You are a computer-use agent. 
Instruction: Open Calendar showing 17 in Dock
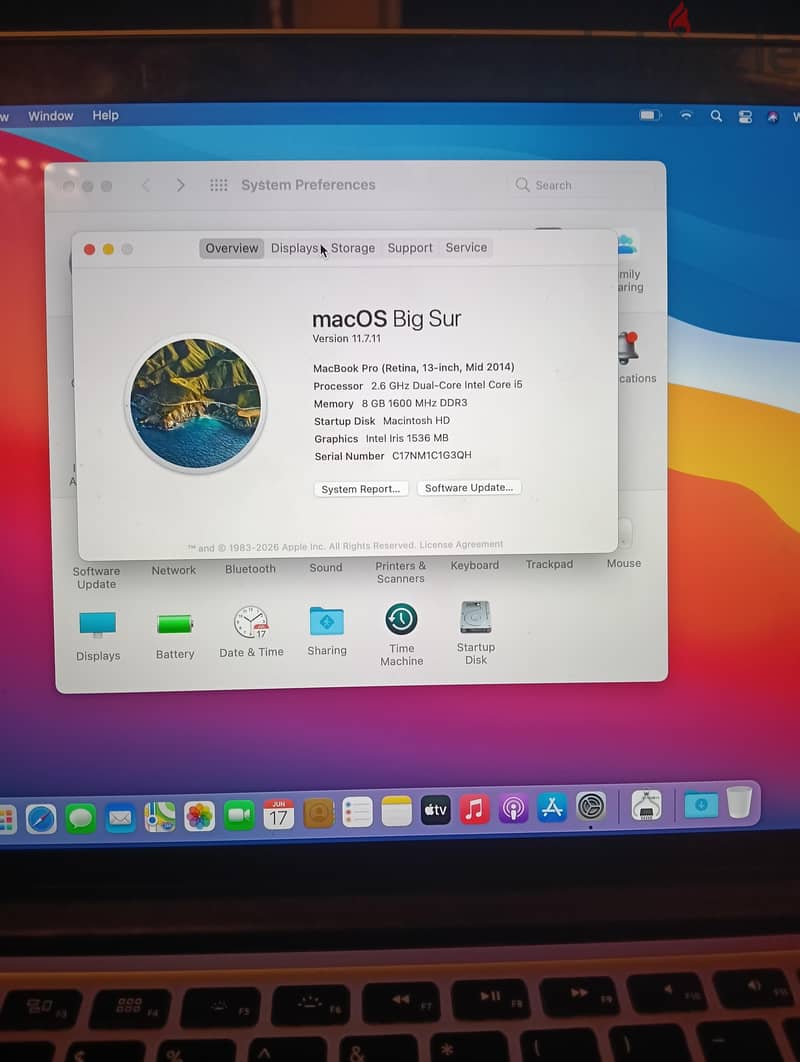(278, 814)
